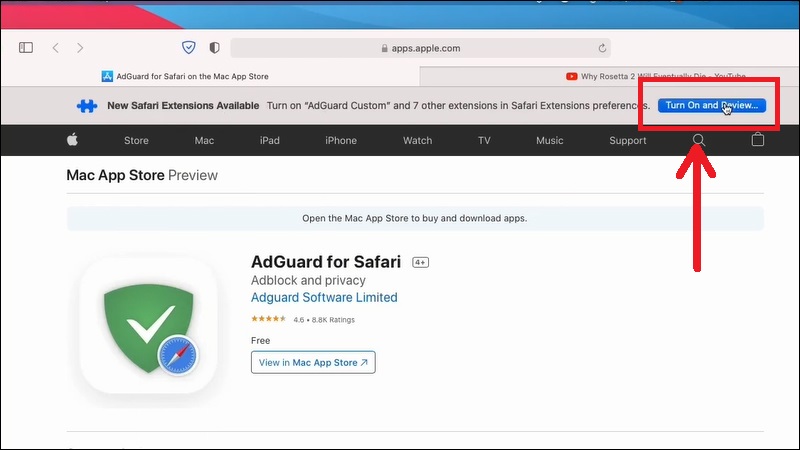
Task: Reload the page with refresh icon
Action: click(x=602, y=48)
